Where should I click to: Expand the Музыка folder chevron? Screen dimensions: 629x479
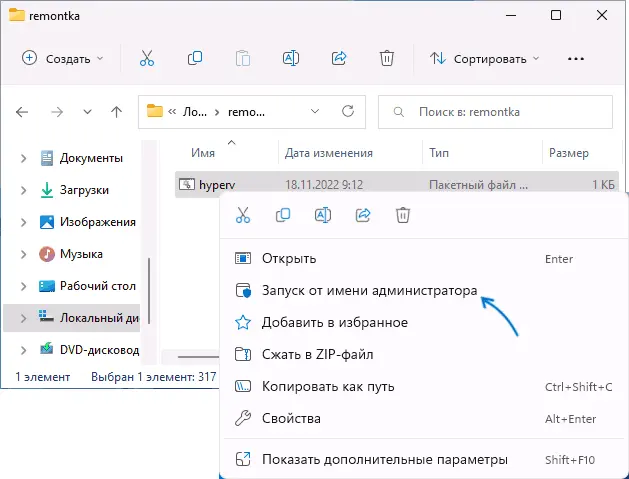[x=24, y=254]
